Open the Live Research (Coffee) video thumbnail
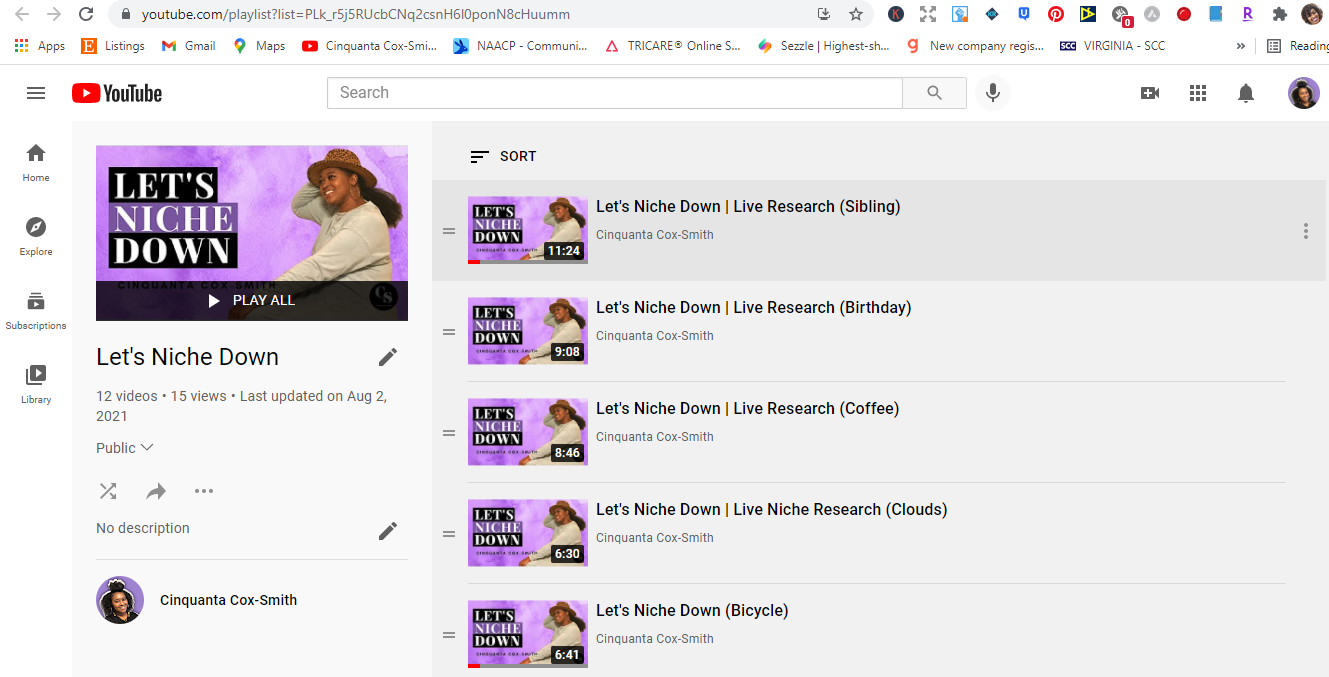The image size is (1329, 677). tap(528, 432)
